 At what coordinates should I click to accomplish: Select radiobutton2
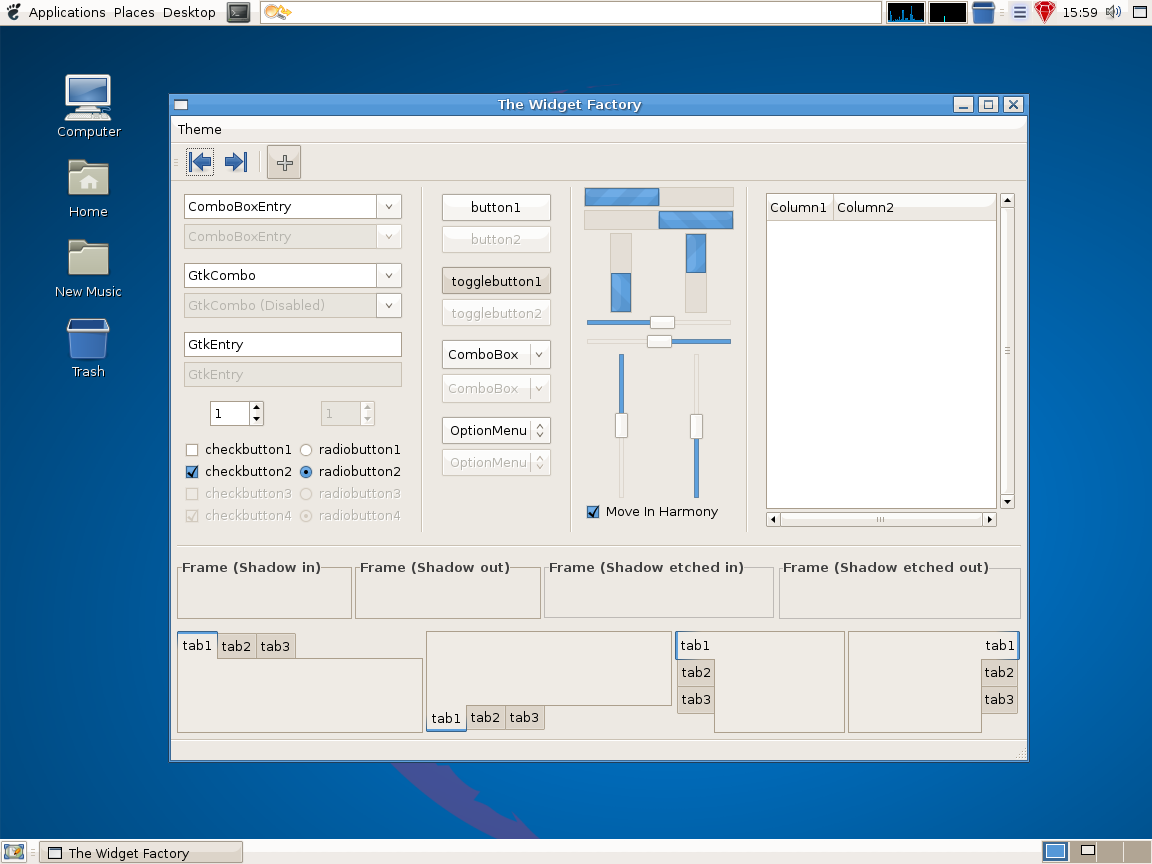[306, 472]
